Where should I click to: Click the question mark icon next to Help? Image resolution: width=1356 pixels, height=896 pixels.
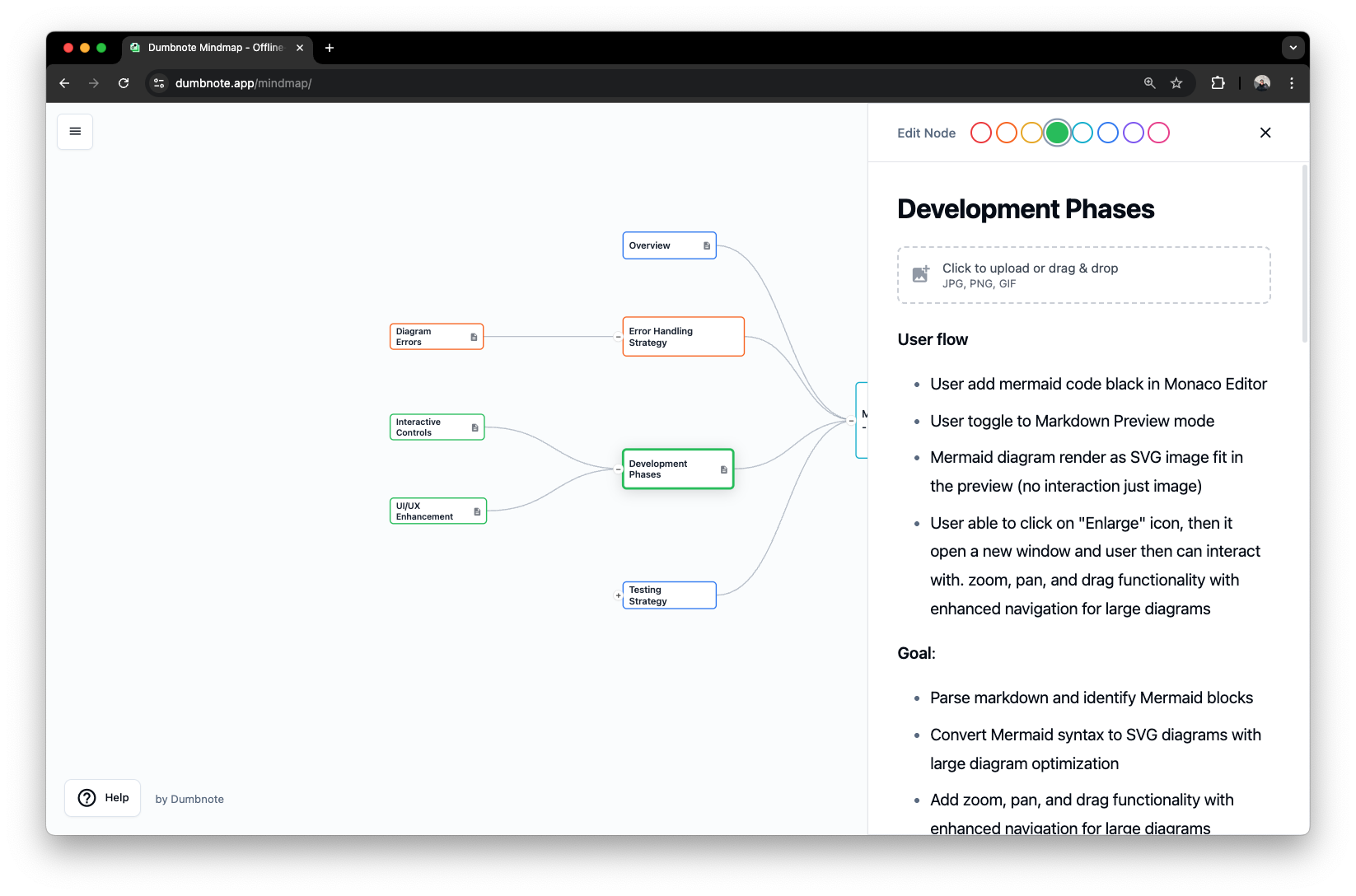click(87, 797)
